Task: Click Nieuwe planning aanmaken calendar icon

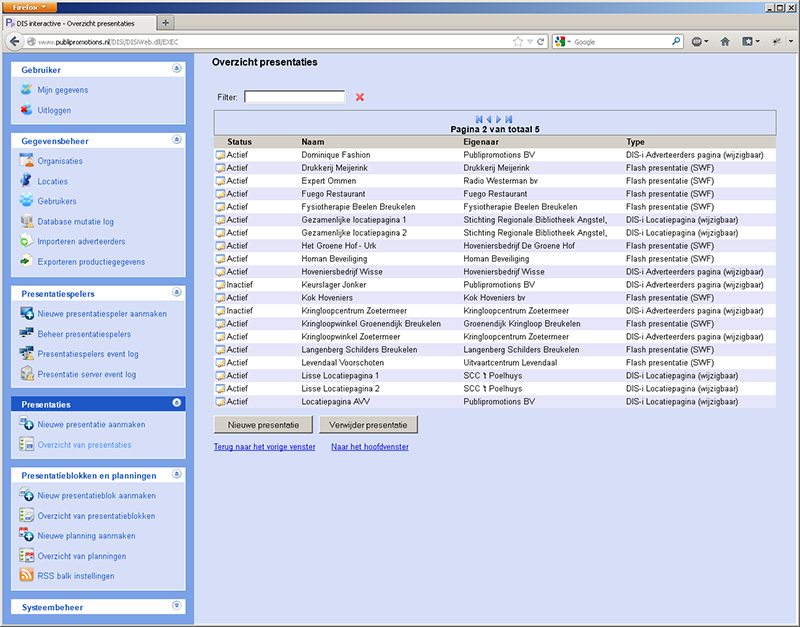Action: (26, 535)
